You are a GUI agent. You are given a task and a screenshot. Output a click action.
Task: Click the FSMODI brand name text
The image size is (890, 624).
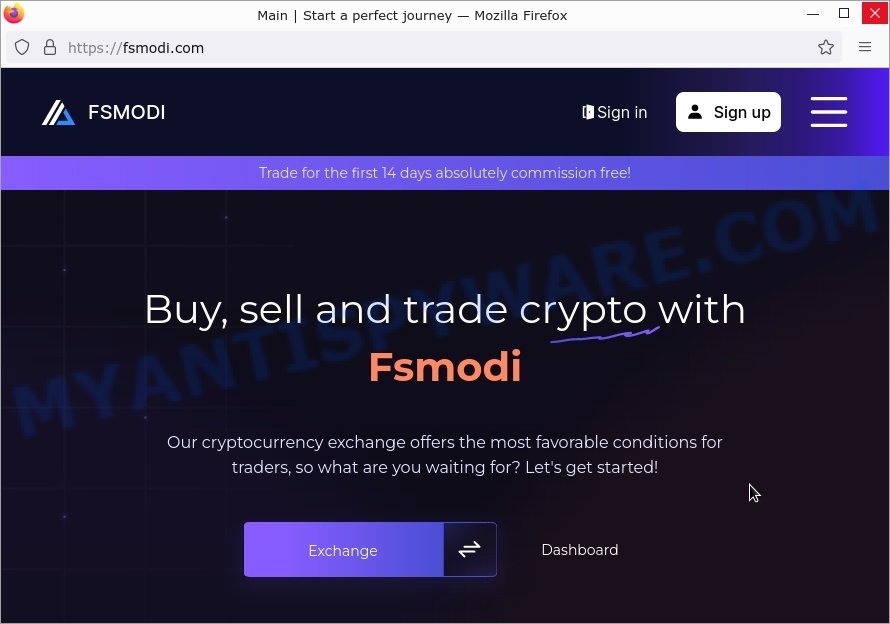pos(127,112)
